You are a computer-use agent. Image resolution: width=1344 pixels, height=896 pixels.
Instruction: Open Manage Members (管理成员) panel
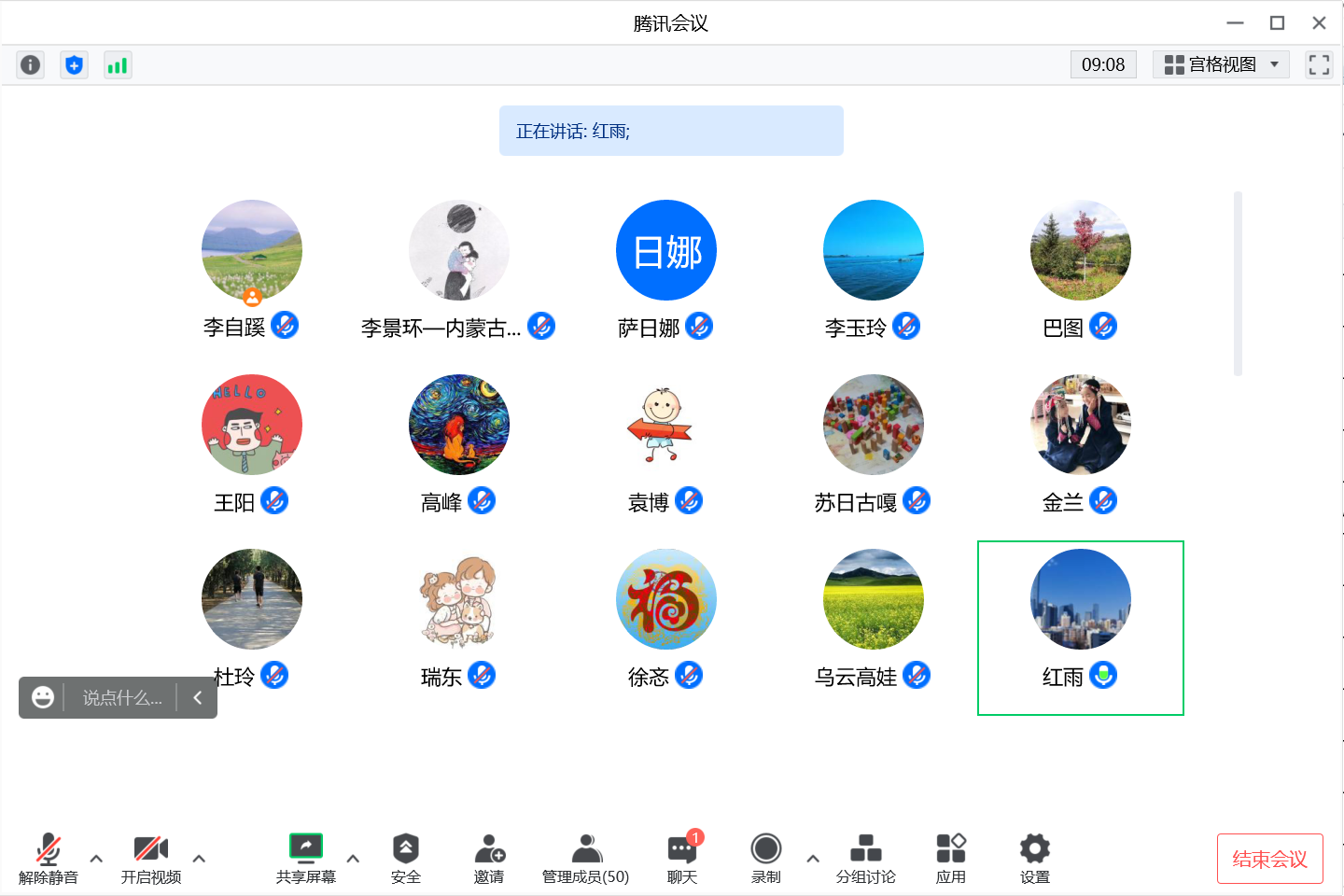(585, 858)
